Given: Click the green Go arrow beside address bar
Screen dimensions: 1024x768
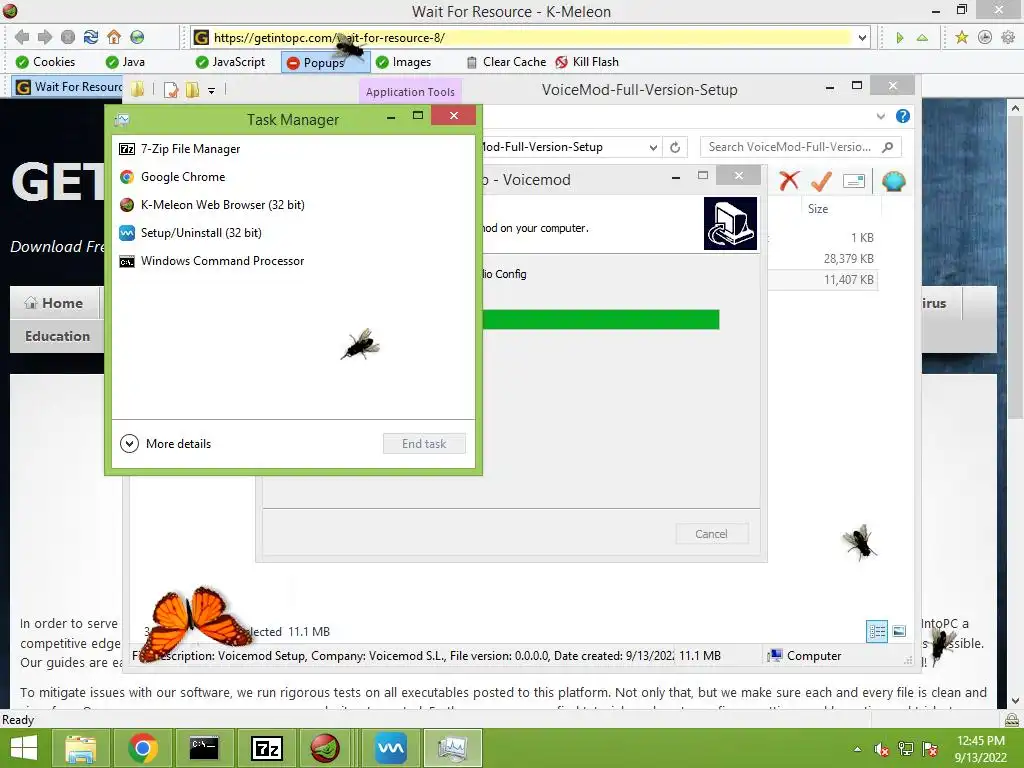Looking at the screenshot, I should [x=900, y=38].
